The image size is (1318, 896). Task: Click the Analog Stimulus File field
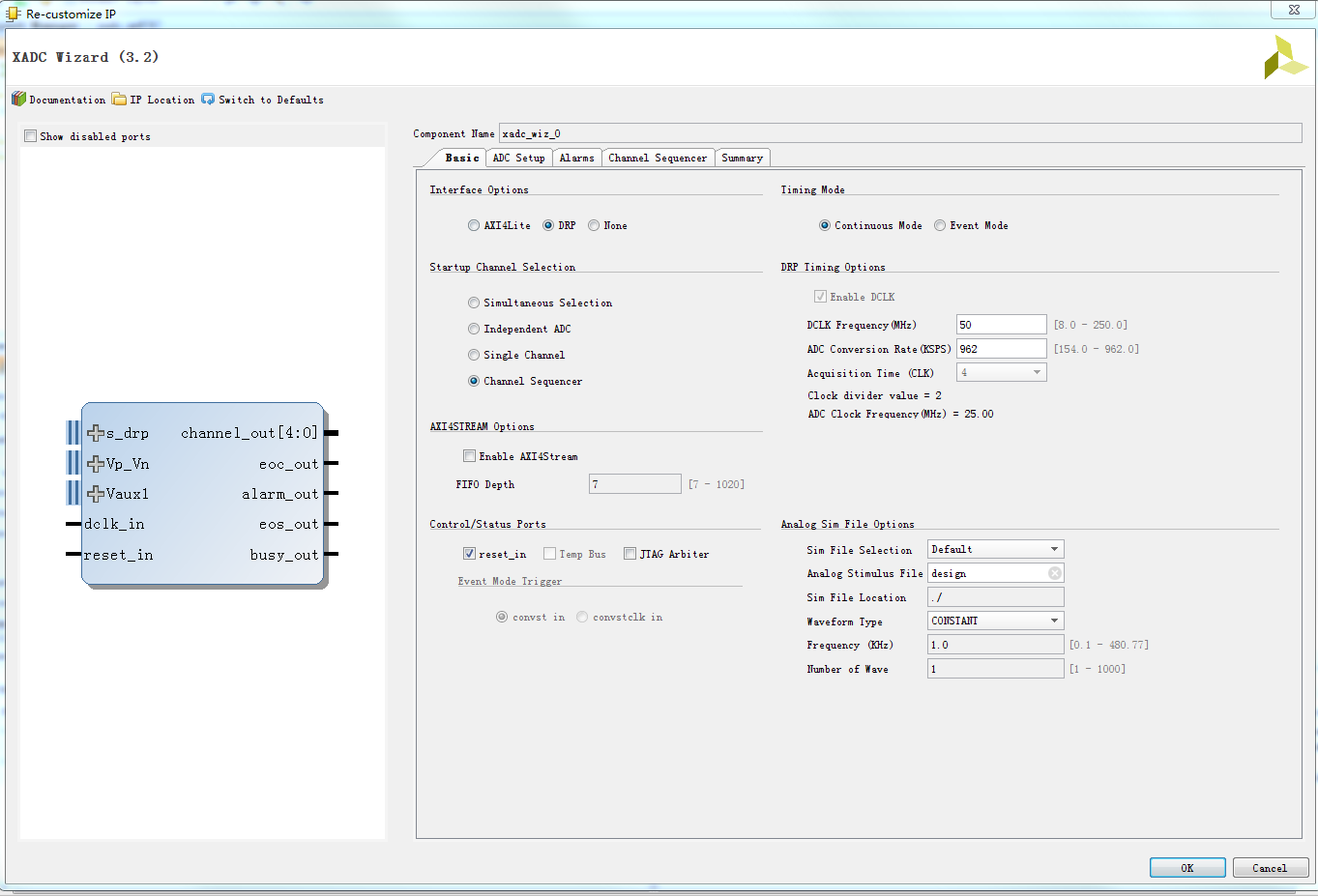click(x=995, y=573)
